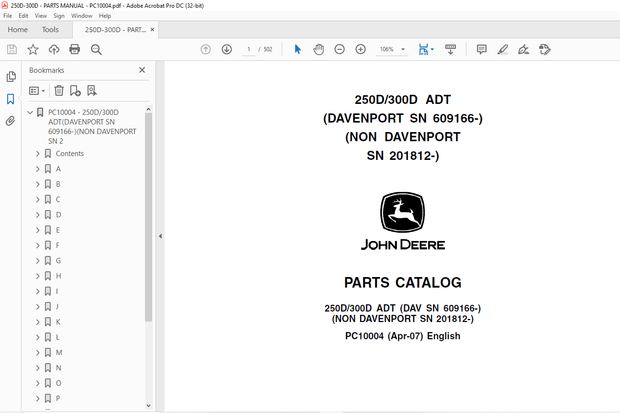
Task: Click the scrolling mode icon
Action: pyautogui.click(x=450, y=49)
